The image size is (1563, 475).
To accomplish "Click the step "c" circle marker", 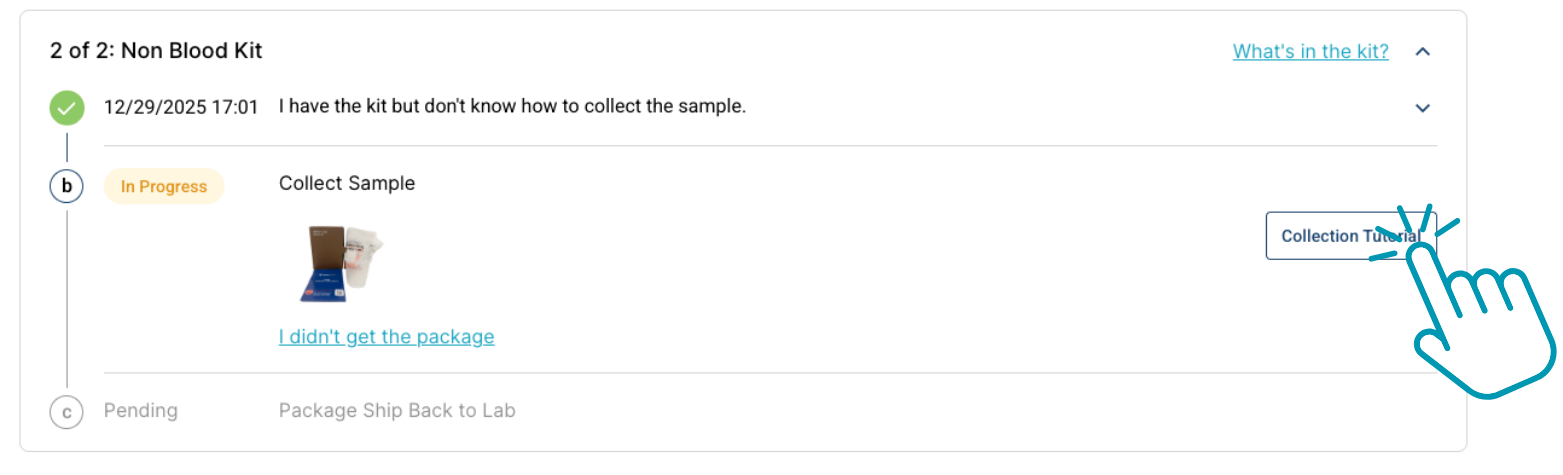I will click(67, 411).
